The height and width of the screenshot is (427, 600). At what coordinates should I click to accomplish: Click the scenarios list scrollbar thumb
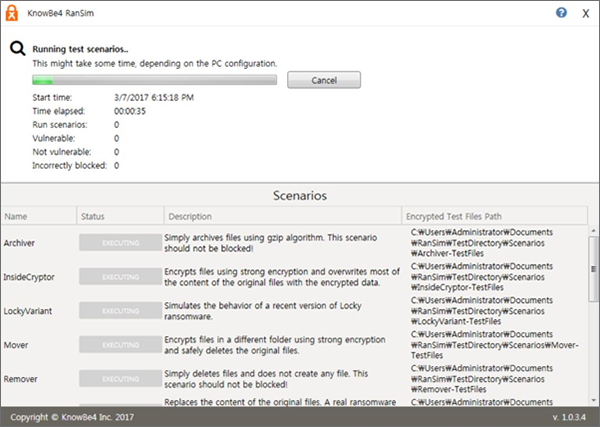click(x=593, y=269)
